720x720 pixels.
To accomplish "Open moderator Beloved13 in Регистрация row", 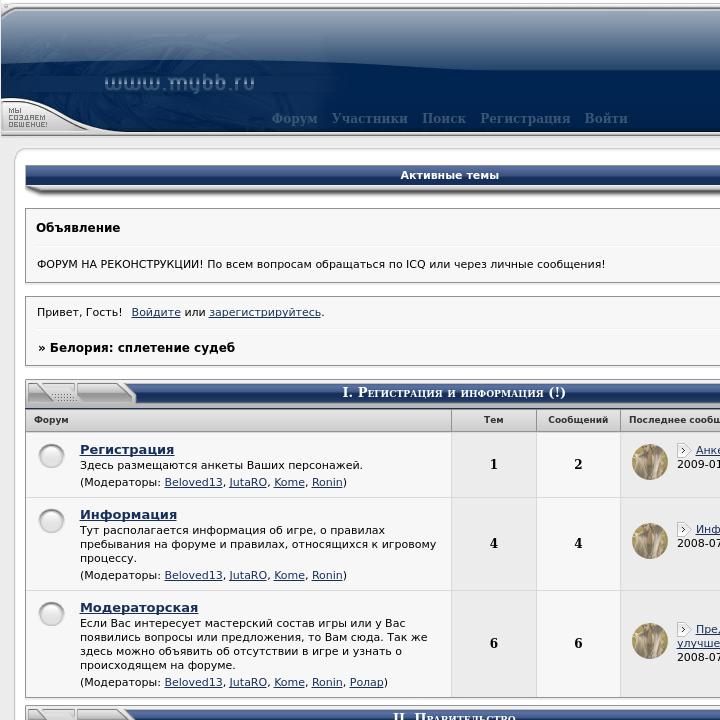I will tap(193, 482).
